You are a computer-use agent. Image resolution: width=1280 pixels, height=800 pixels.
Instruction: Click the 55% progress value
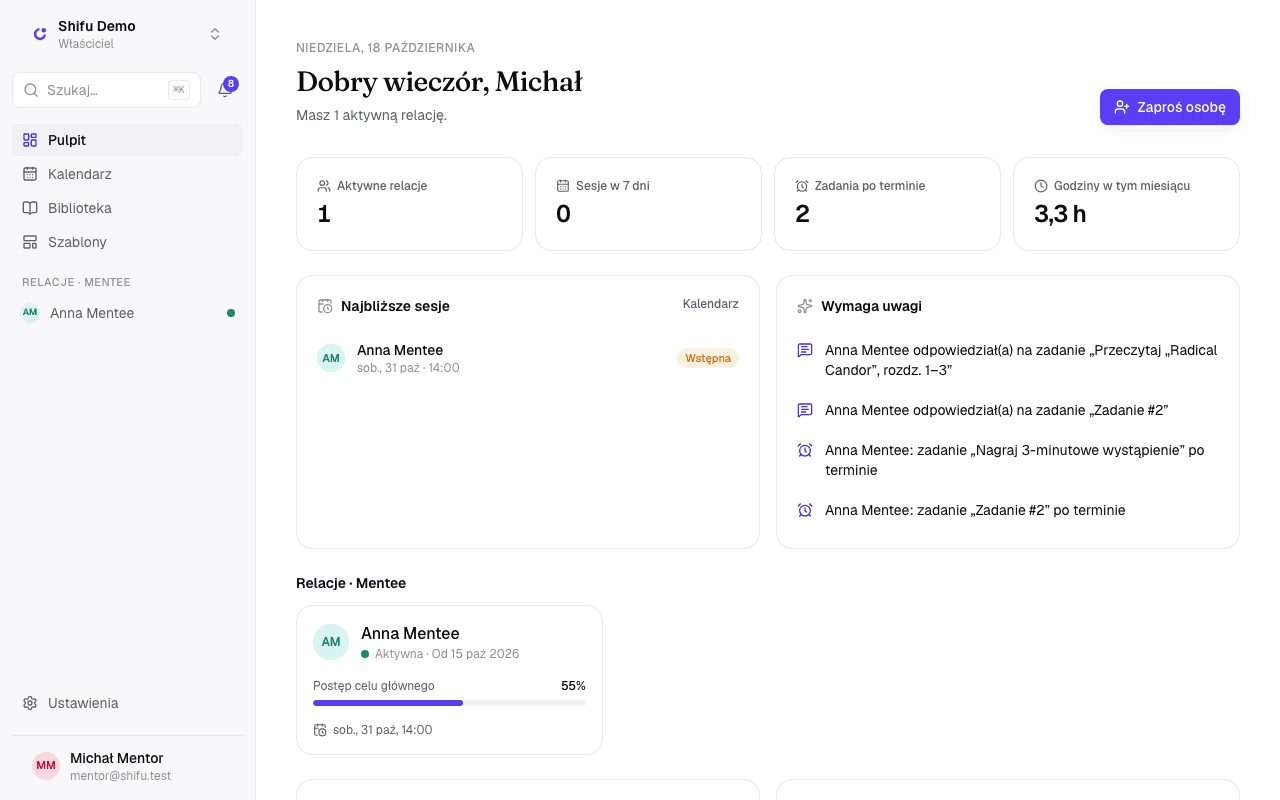(573, 686)
